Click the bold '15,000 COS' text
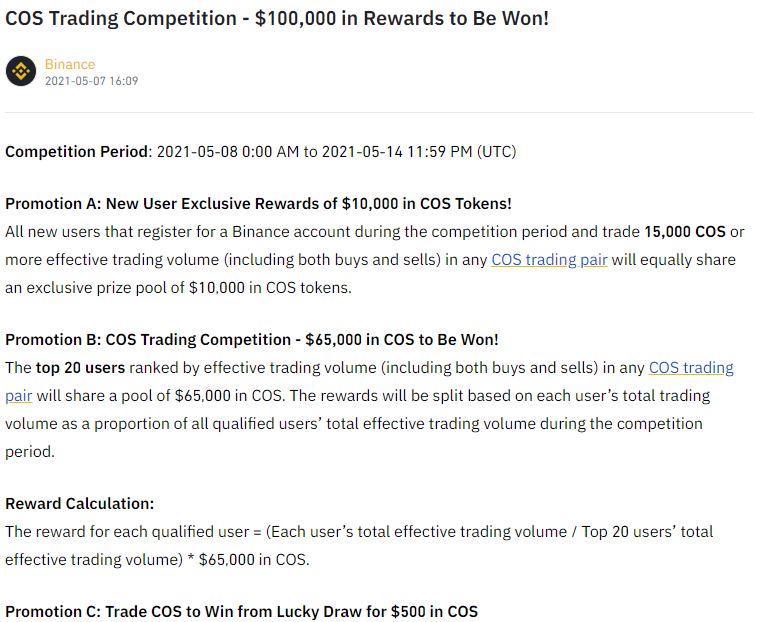 click(x=685, y=232)
